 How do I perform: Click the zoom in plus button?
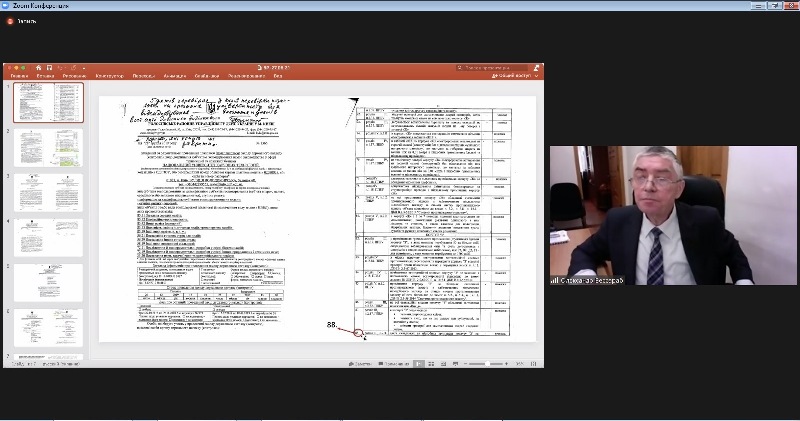point(506,364)
